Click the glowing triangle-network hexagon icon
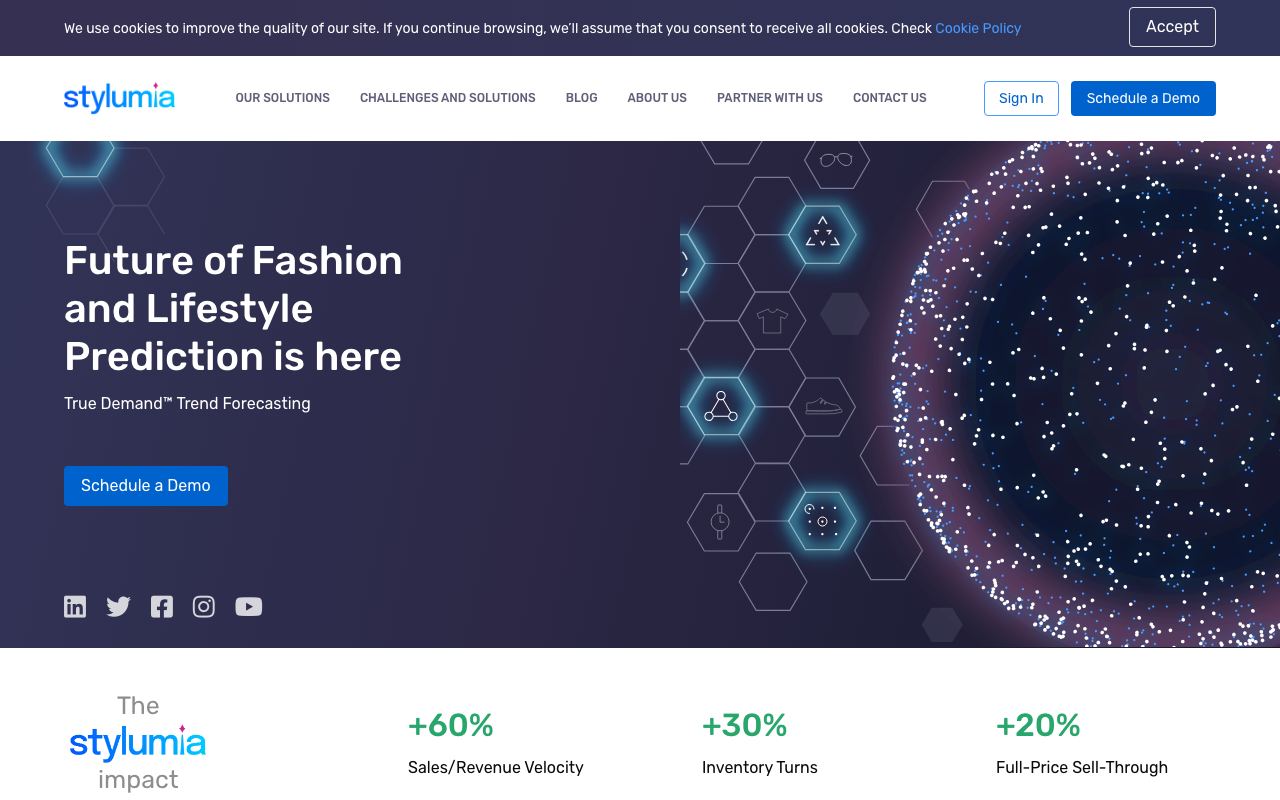The width and height of the screenshot is (1280, 800). (x=721, y=406)
